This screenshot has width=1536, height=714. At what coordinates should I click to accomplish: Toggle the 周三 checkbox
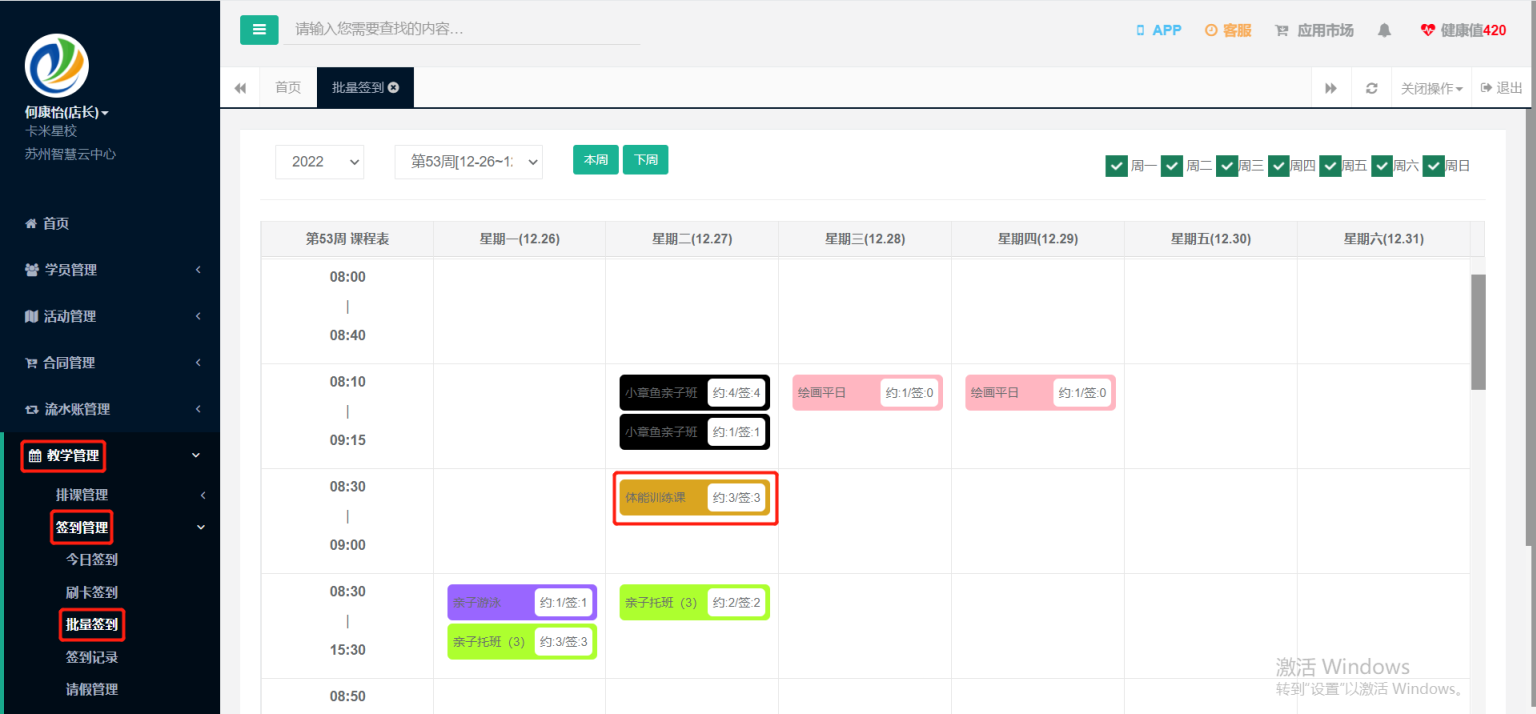tap(1227, 166)
